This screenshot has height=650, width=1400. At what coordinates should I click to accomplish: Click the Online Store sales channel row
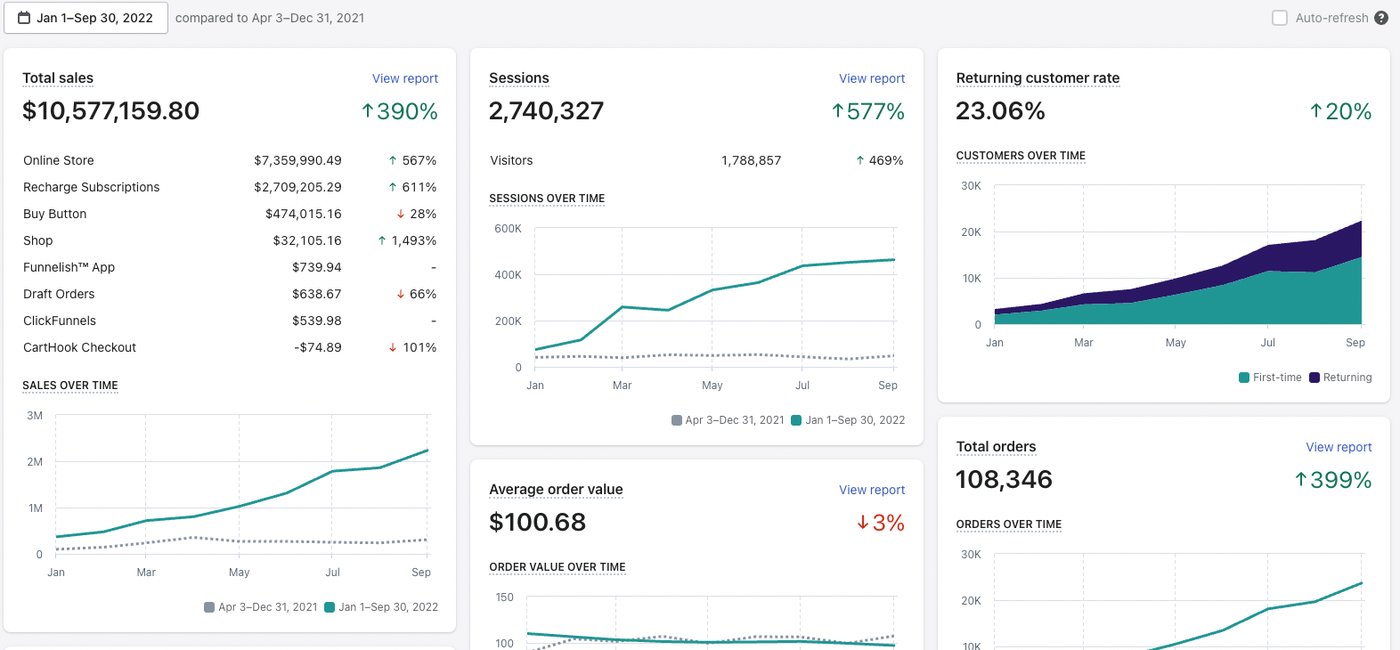(230, 160)
